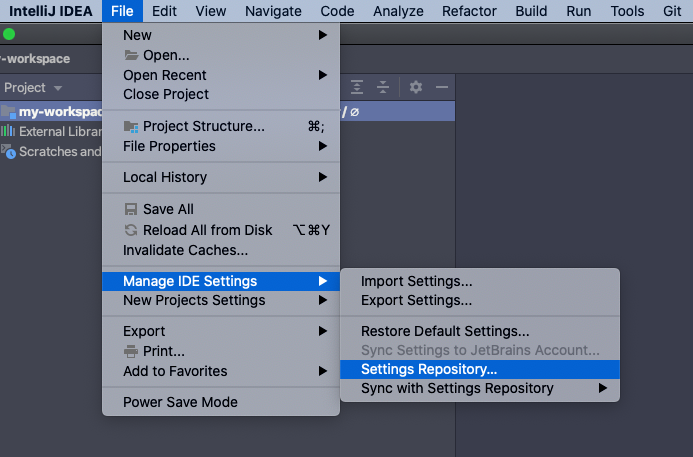Image resolution: width=693 pixels, height=457 pixels.
Task: Open the Git menu
Action: pyautogui.click(x=672, y=11)
